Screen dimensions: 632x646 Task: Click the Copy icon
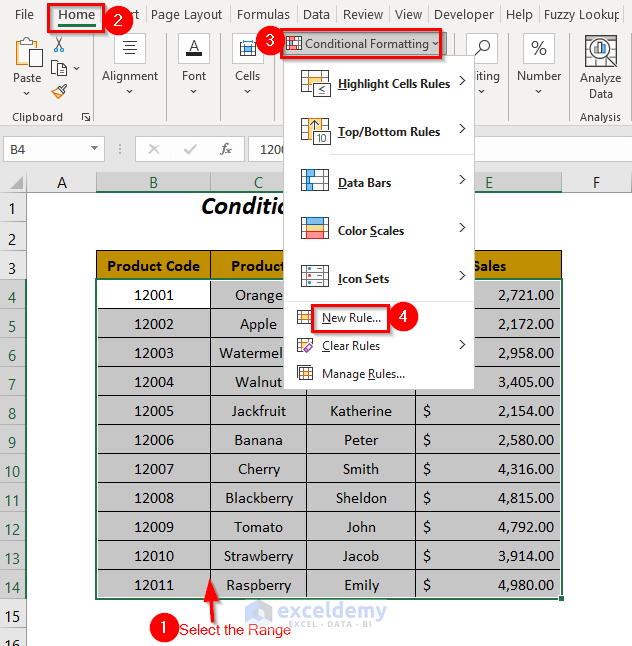(x=59, y=68)
